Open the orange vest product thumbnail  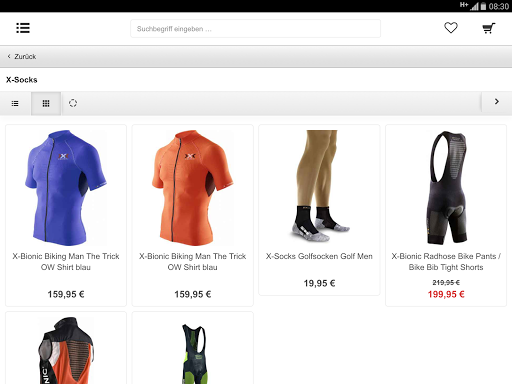pyautogui.click(x=66, y=350)
